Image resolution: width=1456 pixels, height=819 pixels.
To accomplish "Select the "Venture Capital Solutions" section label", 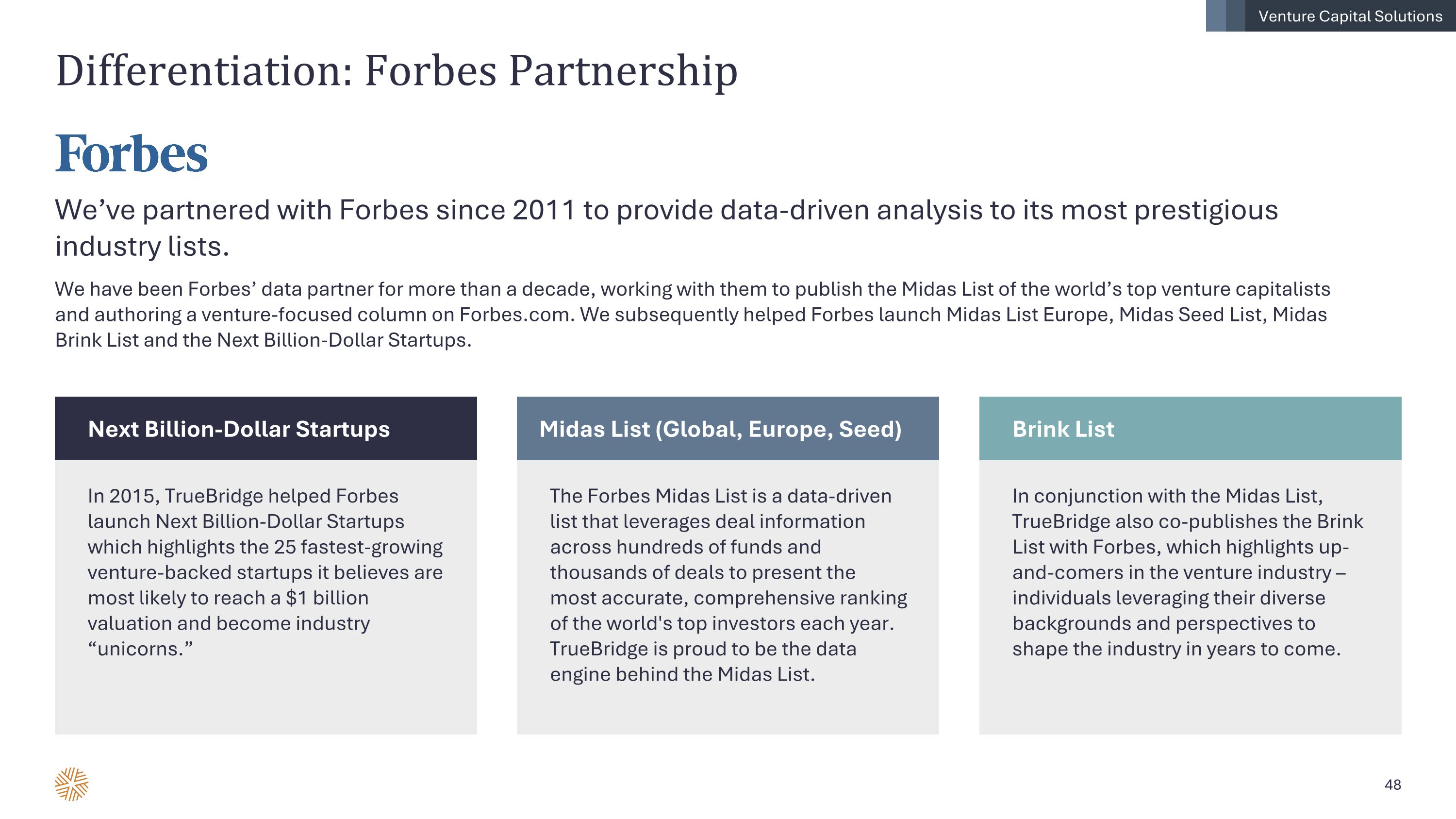I will click(1350, 16).
